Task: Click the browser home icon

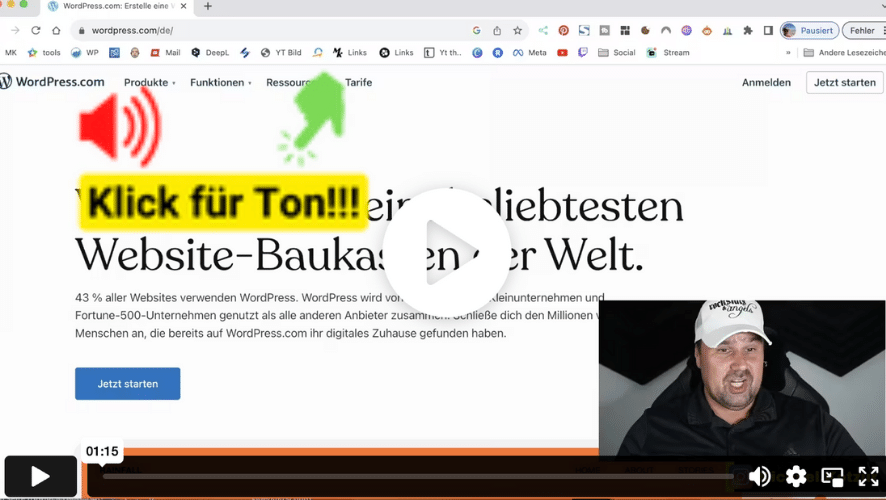Action: tap(56, 31)
